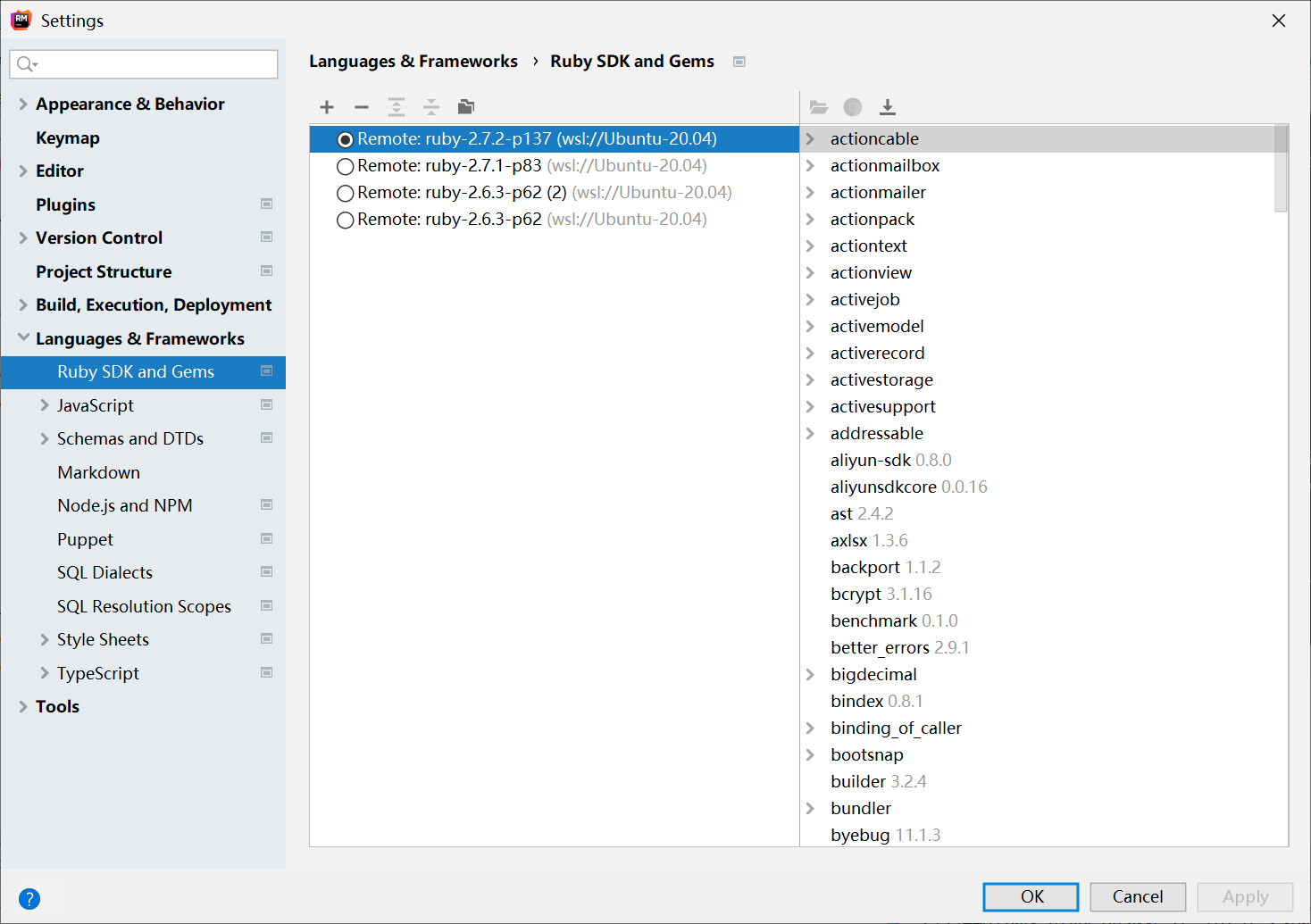
Task: Remove selected SDK with minus icon
Action: (x=362, y=108)
